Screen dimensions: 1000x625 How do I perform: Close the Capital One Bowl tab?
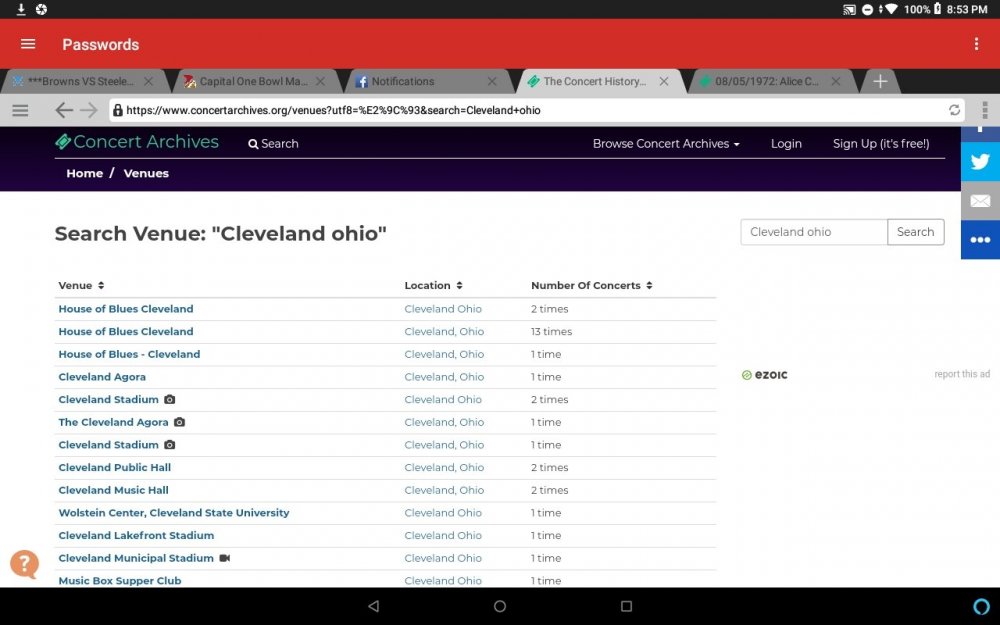[320, 82]
